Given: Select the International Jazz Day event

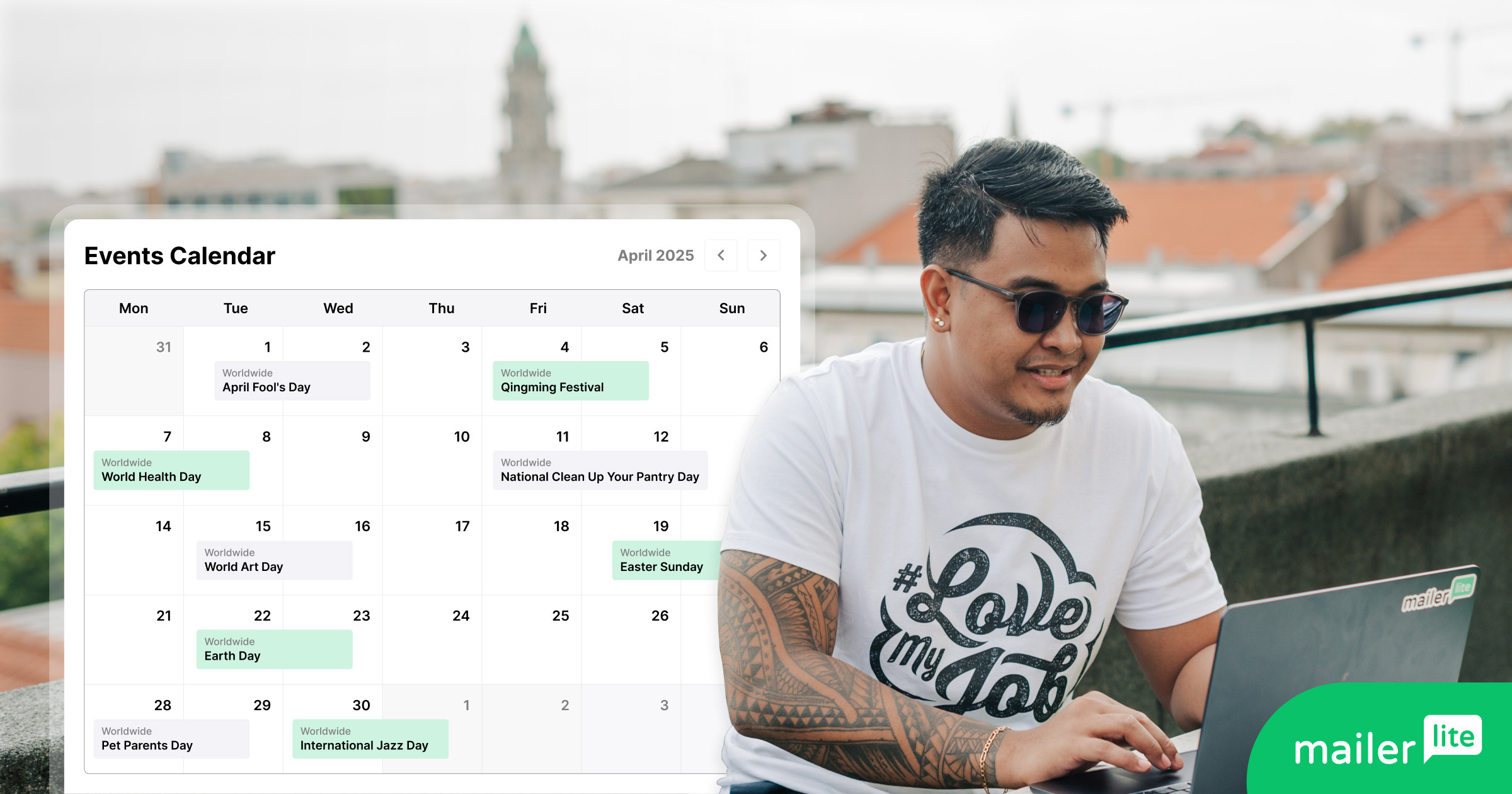Looking at the screenshot, I should [370, 739].
